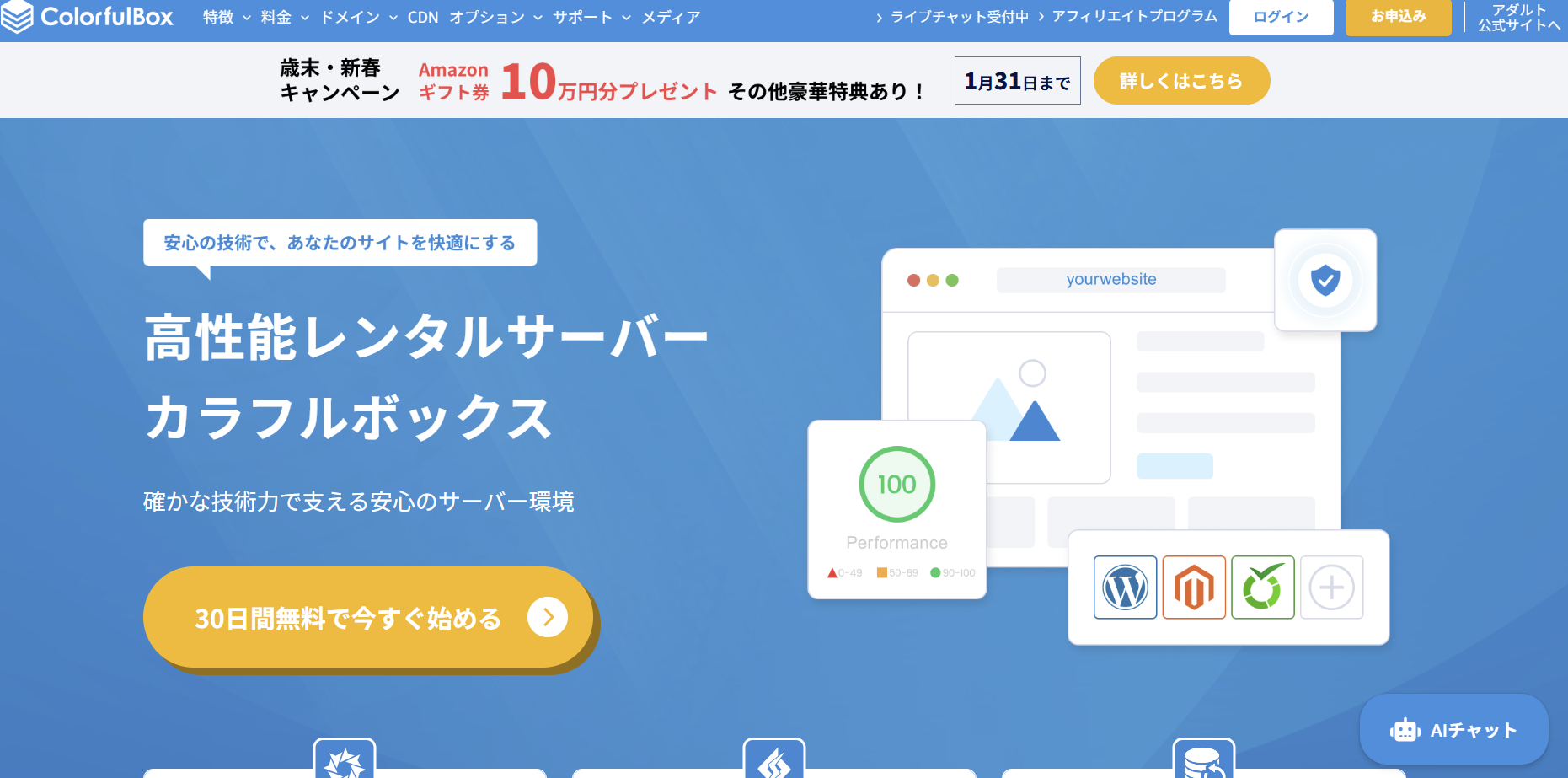The width and height of the screenshot is (1568, 778).
Task: Open the CDN menu item
Action: [423, 17]
